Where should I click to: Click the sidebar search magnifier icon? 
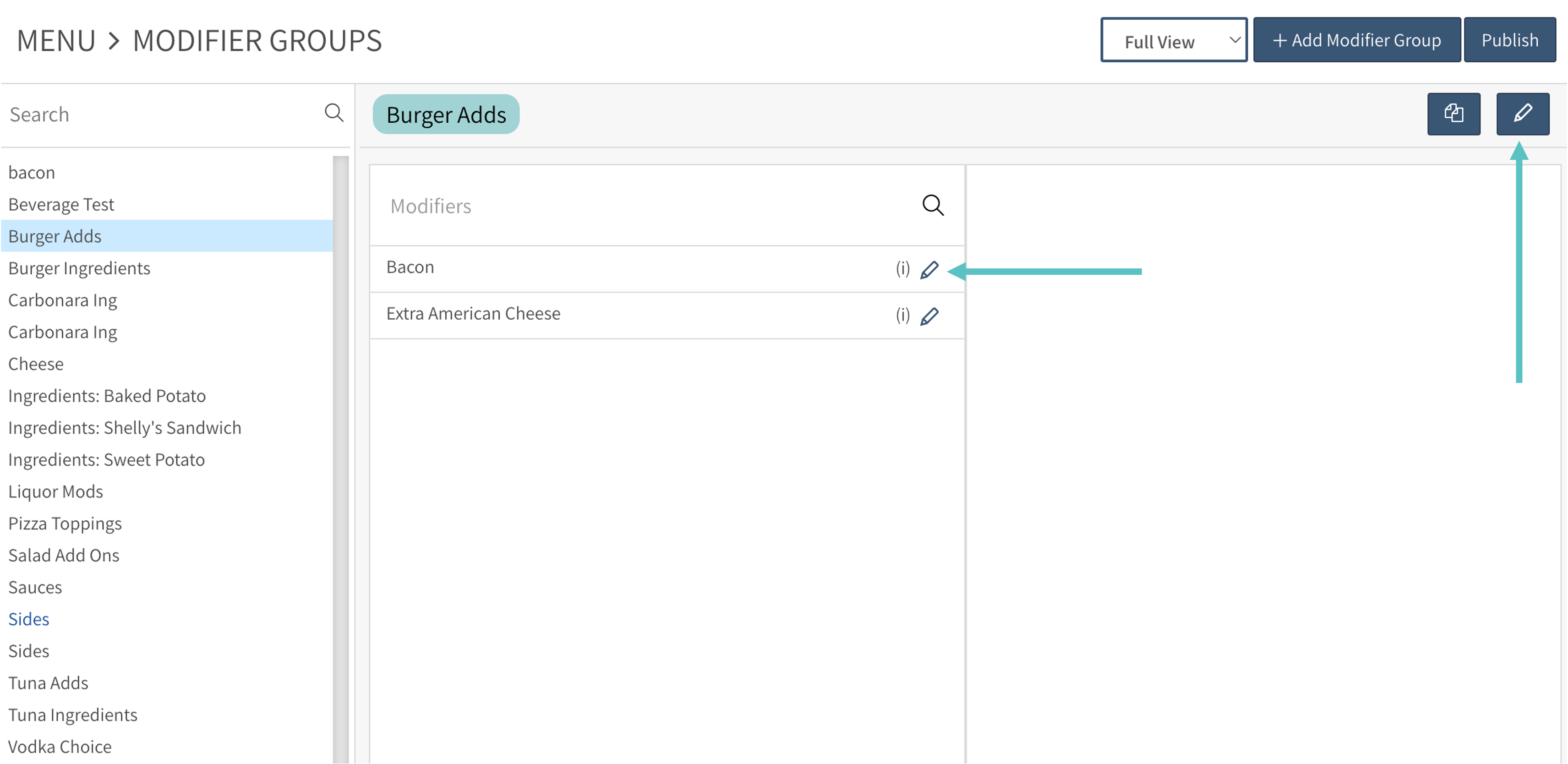tap(333, 113)
